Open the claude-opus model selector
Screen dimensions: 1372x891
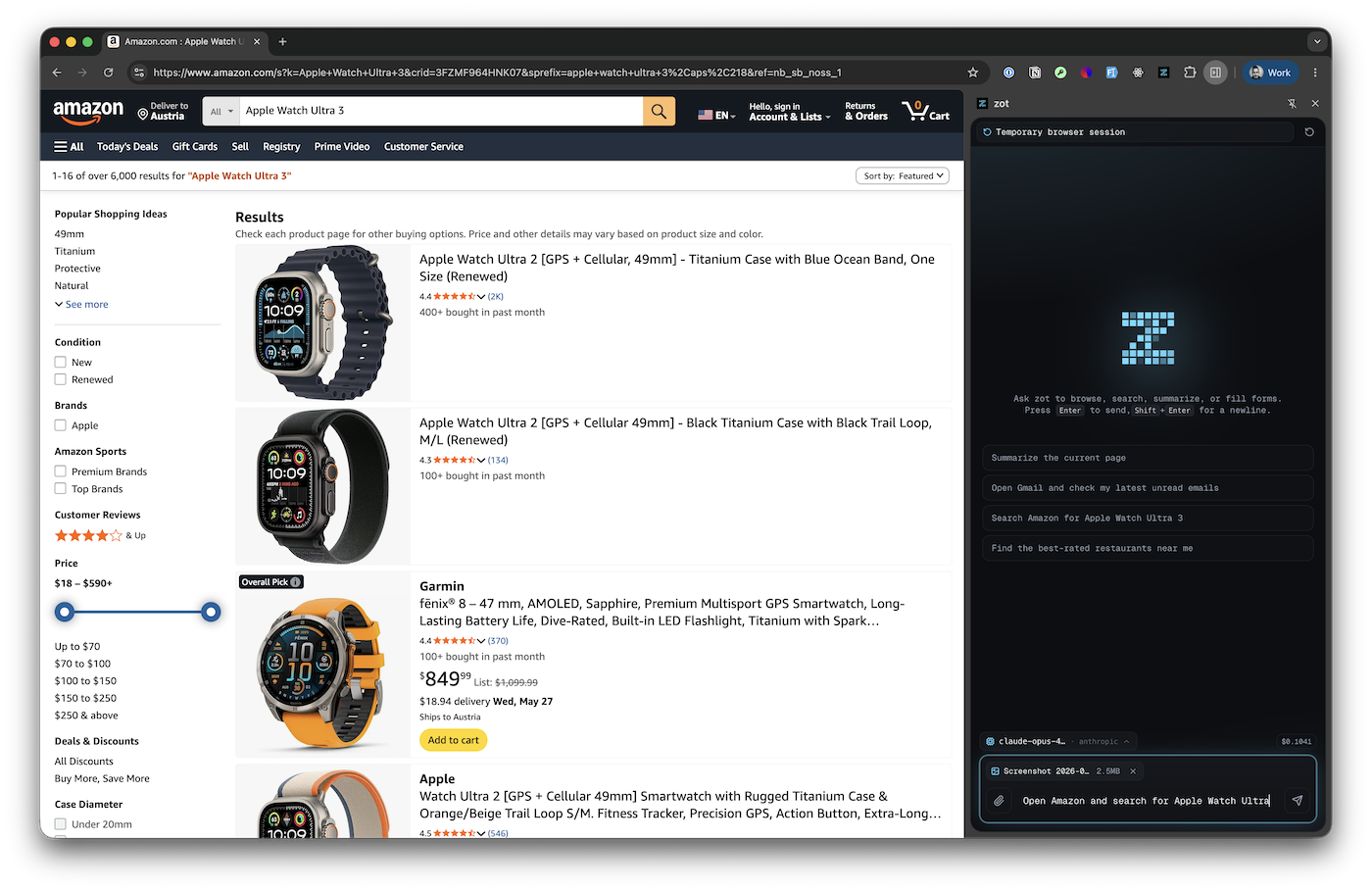(1058, 742)
